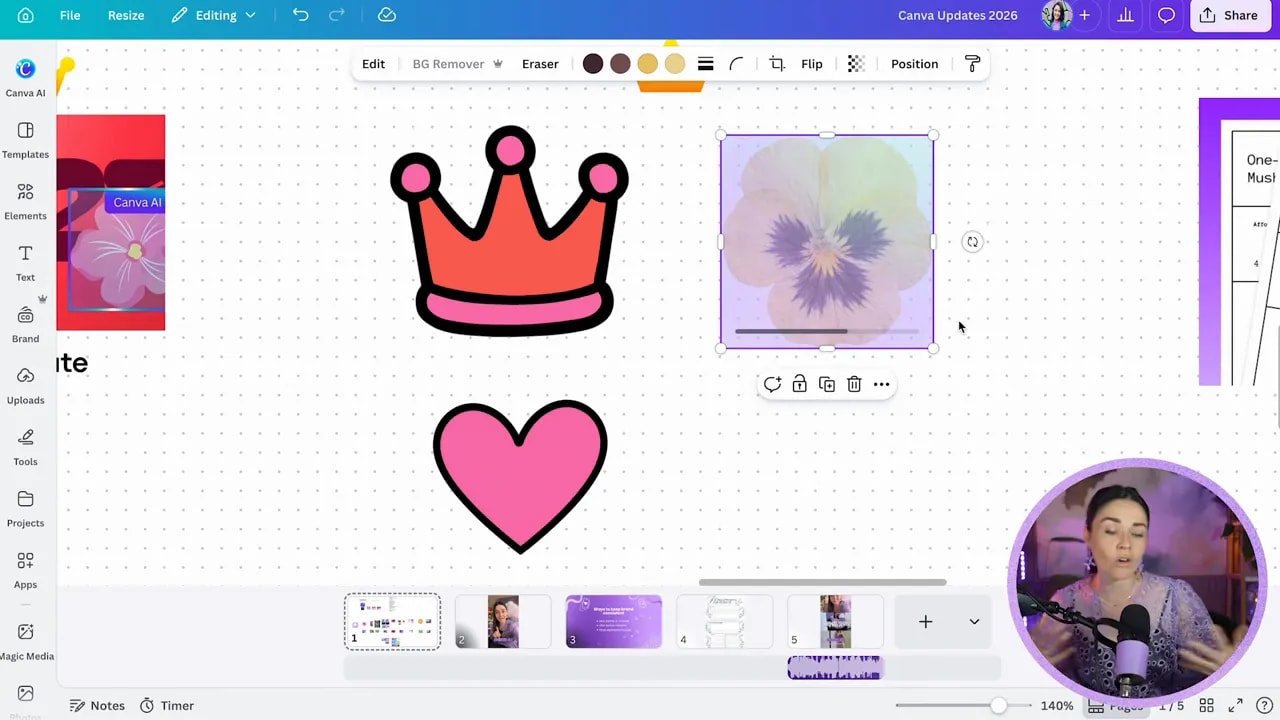
Task: Open the Tools panel
Action: coord(25,447)
